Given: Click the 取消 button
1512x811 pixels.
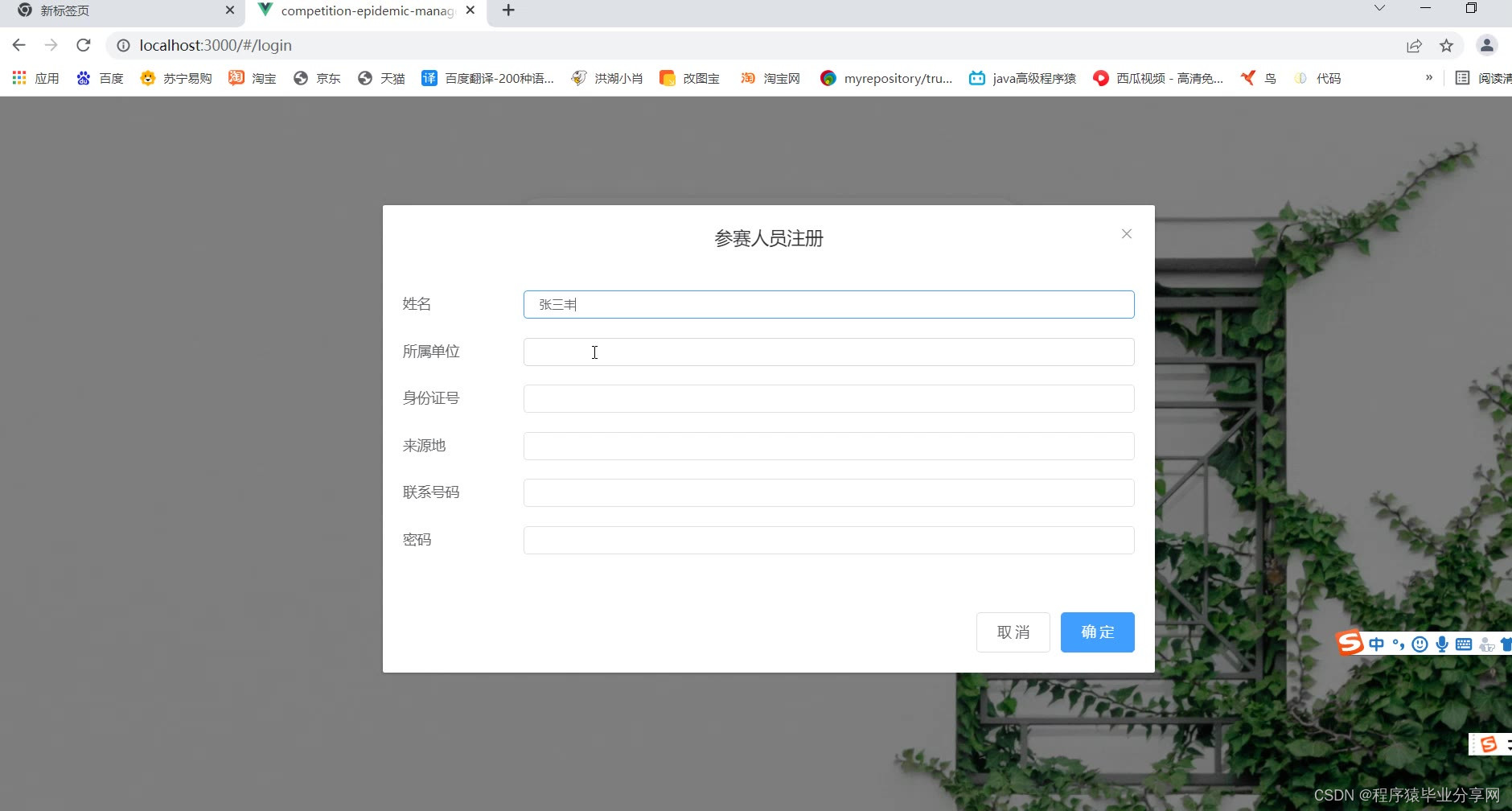Looking at the screenshot, I should click(x=1013, y=632).
